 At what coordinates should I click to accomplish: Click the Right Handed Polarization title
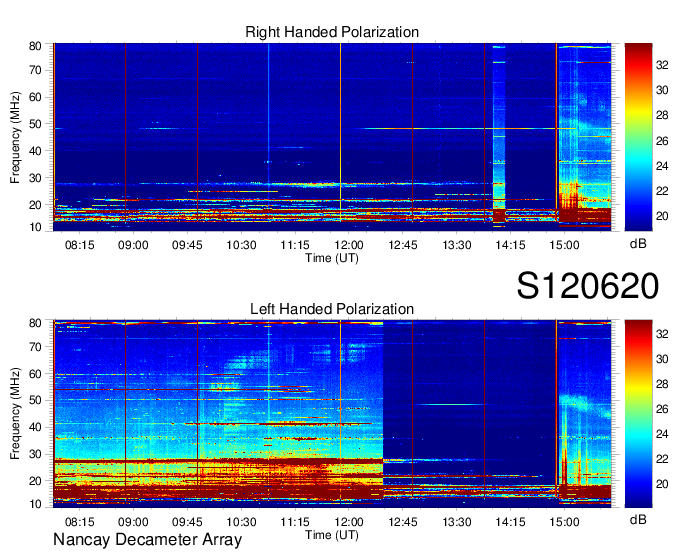pos(332,32)
